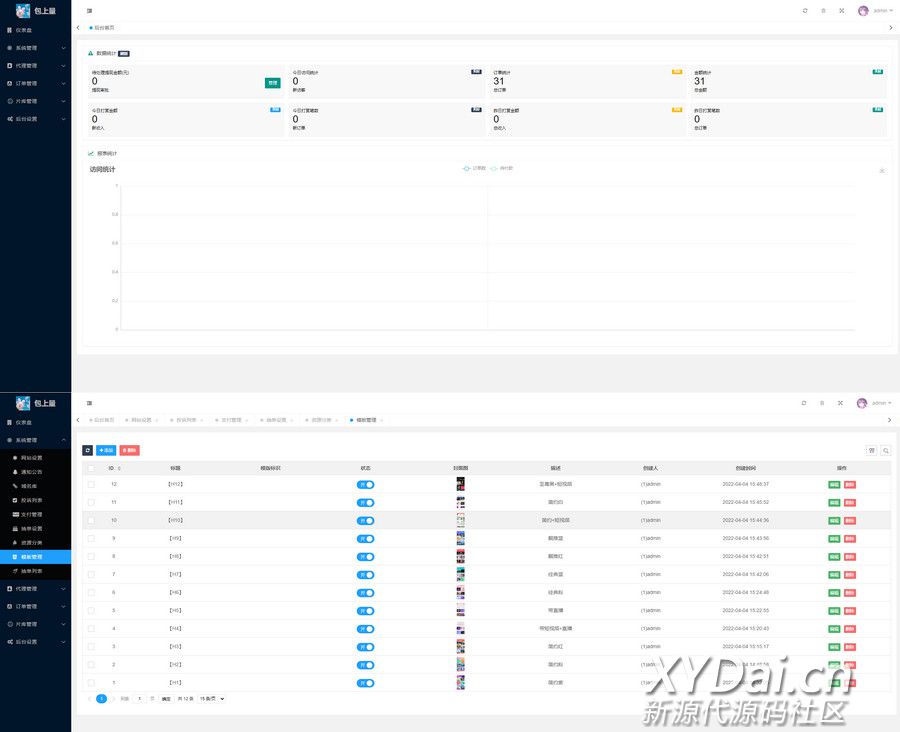900x732 pixels.
Task: Turn off the status switch for row ID 5
Action: tap(365, 610)
